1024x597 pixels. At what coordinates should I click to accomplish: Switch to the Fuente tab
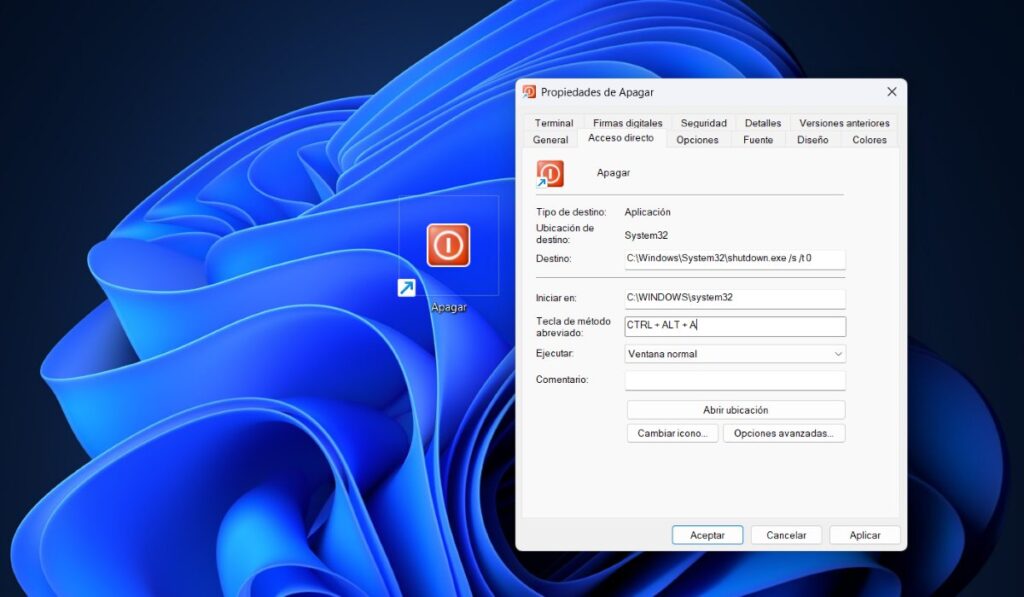tap(758, 139)
